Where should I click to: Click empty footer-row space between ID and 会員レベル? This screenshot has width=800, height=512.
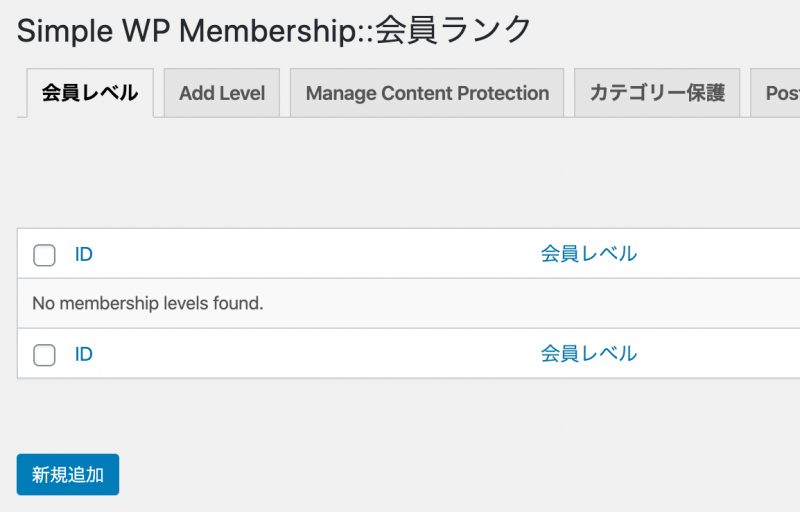(x=310, y=354)
